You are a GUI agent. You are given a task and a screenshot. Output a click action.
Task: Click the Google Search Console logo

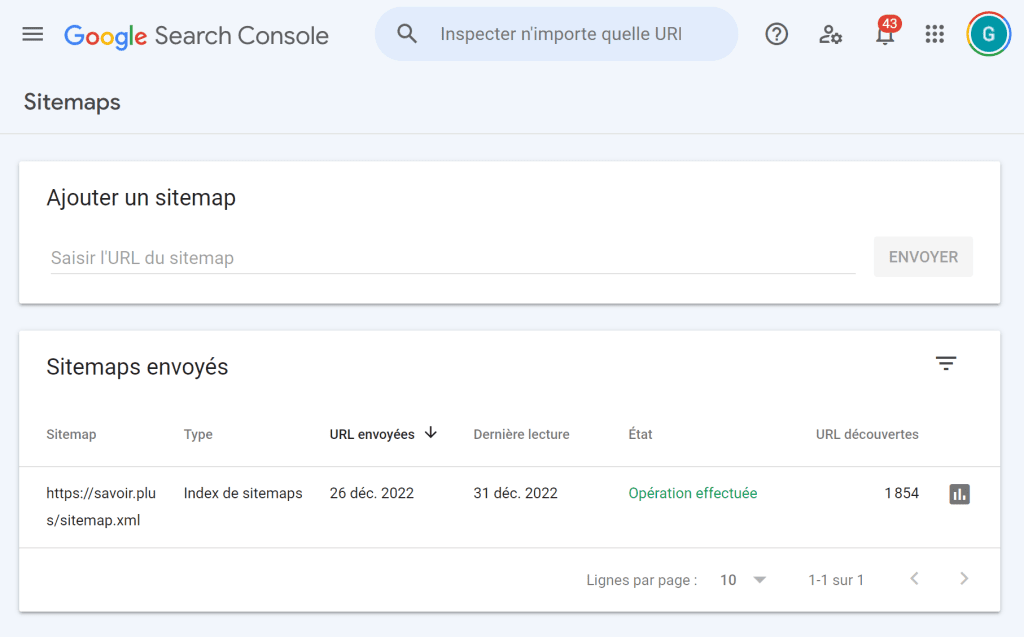pyautogui.click(x=196, y=36)
